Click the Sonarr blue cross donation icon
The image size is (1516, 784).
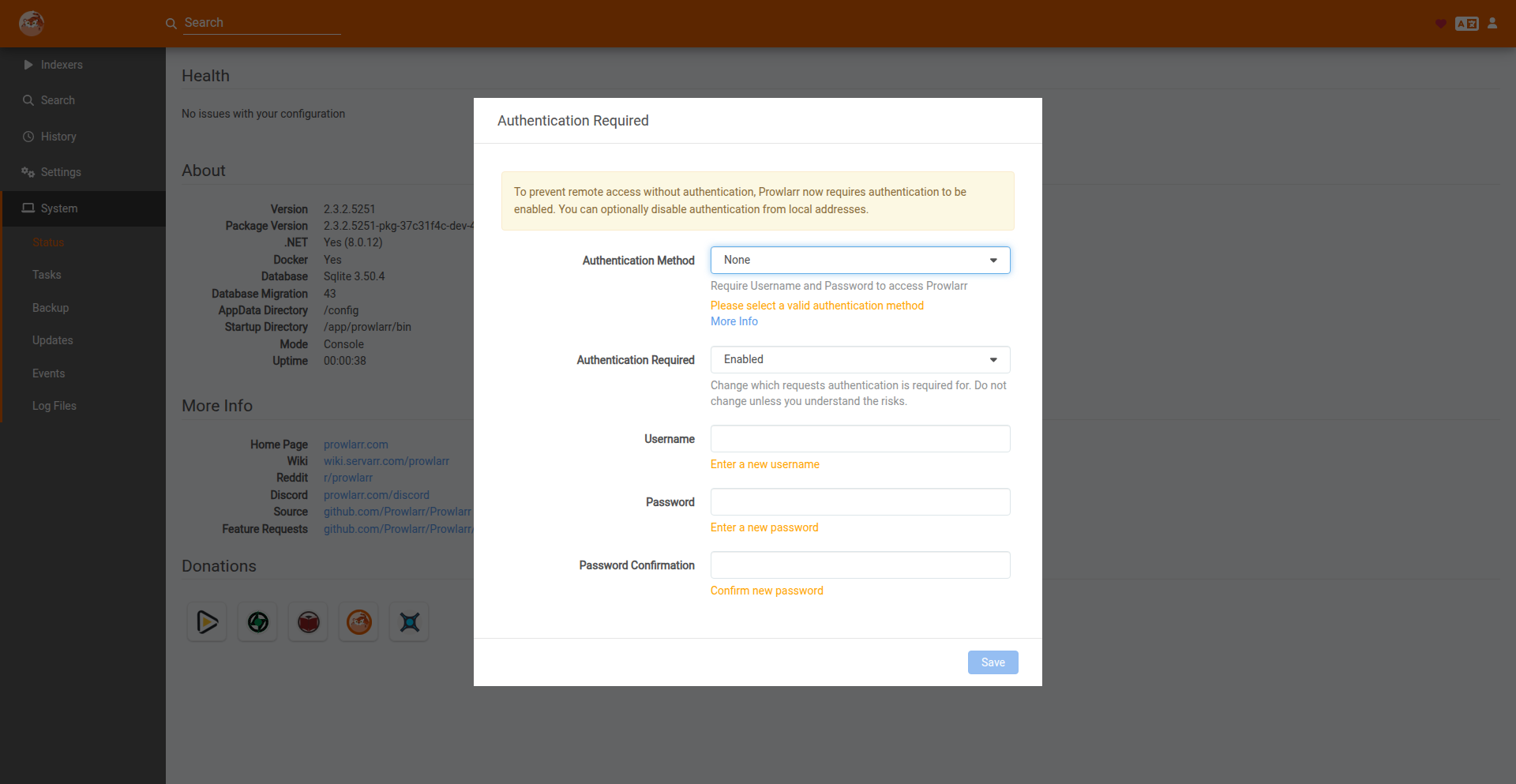[409, 622]
